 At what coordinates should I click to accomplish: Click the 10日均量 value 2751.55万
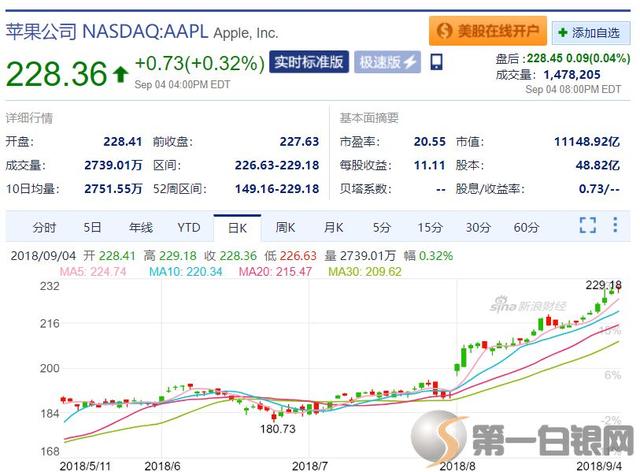[x=113, y=189]
